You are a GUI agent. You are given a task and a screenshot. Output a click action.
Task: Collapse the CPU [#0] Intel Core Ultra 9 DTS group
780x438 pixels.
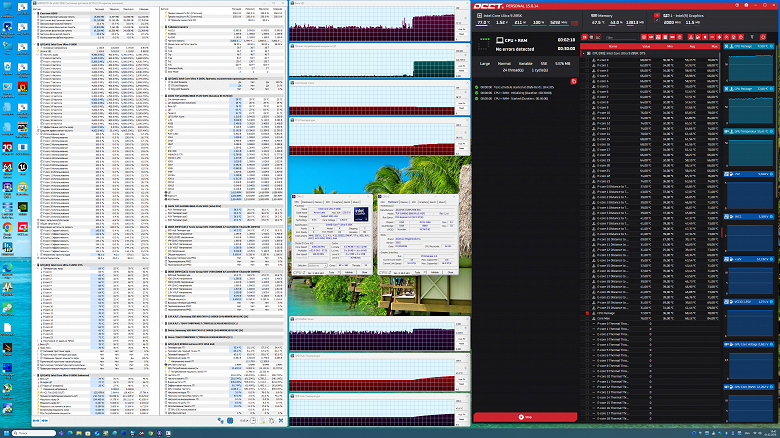[582, 53]
